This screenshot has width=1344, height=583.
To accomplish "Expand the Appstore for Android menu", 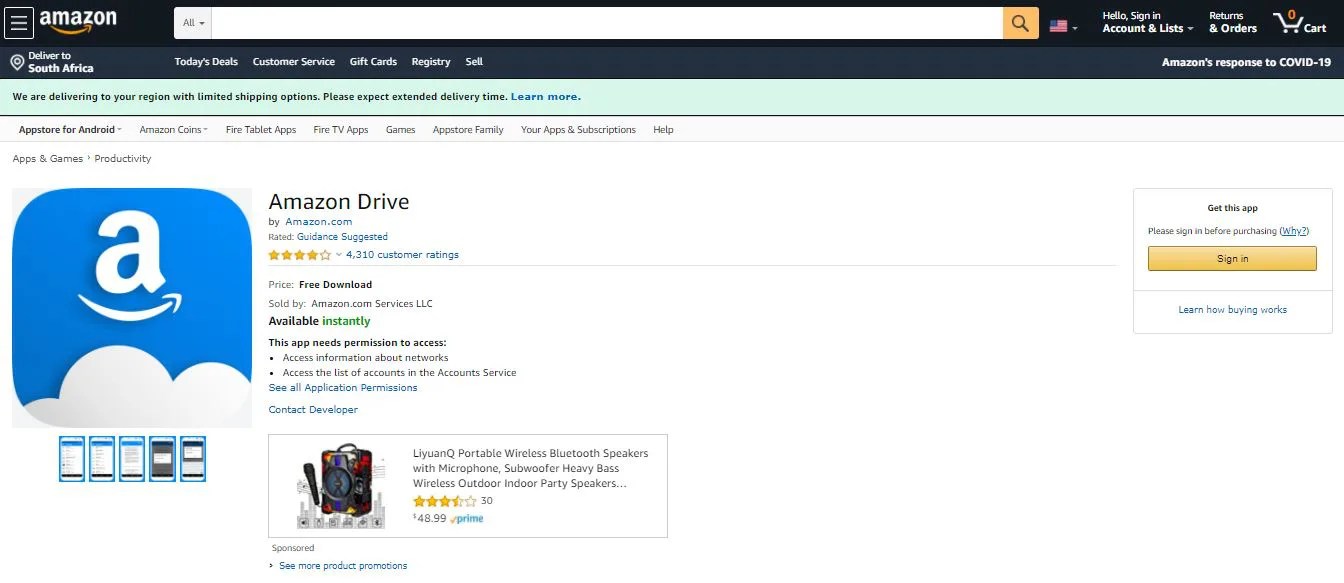I will pyautogui.click(x=68, y=129).
